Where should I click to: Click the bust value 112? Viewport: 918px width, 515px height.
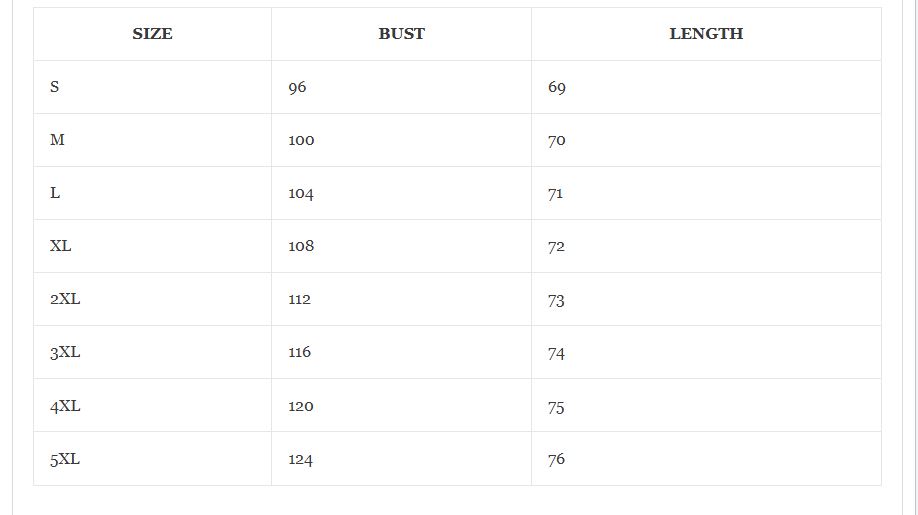(x=300, y=299)
